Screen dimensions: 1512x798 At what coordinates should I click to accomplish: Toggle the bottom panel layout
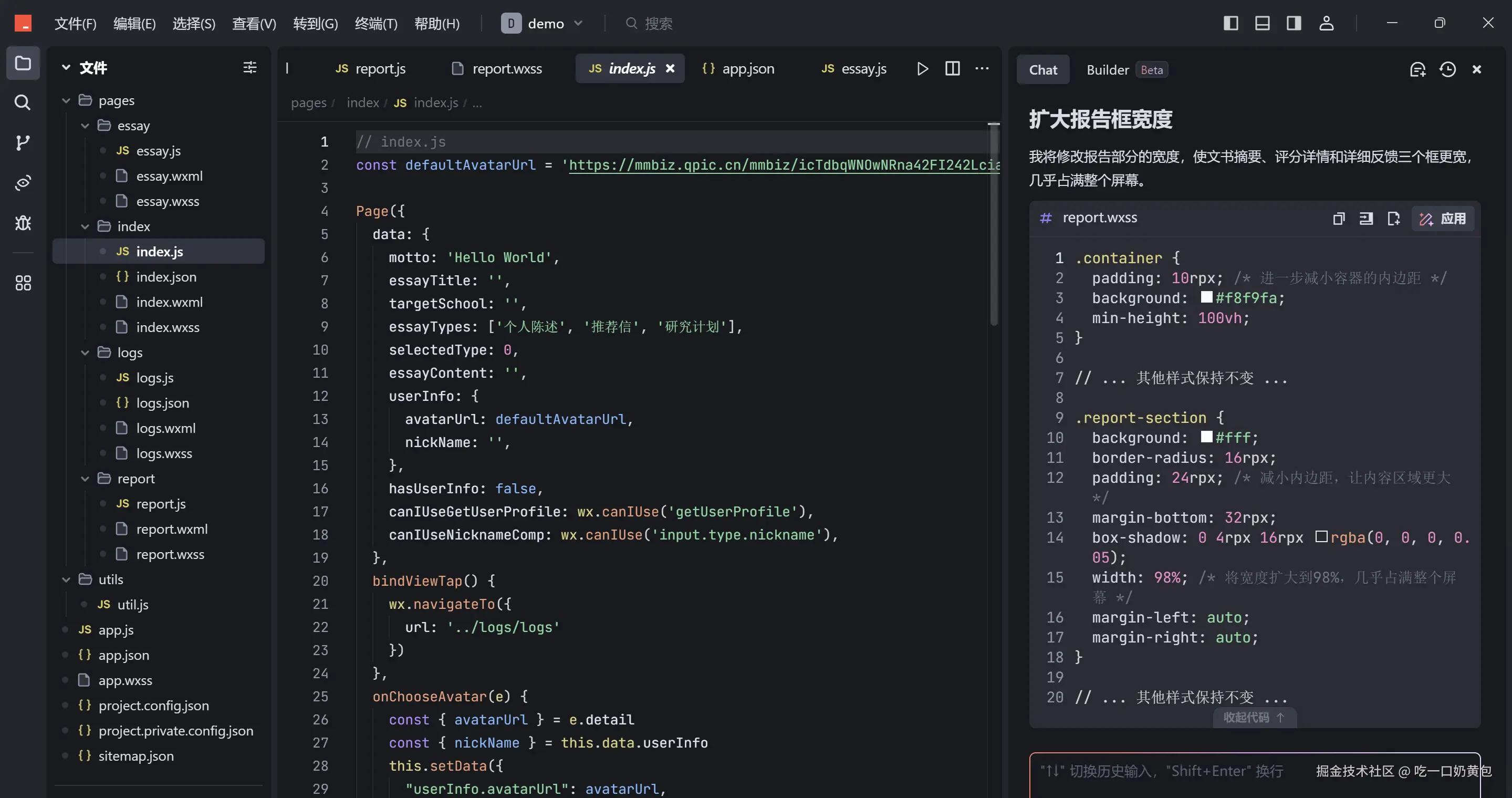pos(1262,23)
